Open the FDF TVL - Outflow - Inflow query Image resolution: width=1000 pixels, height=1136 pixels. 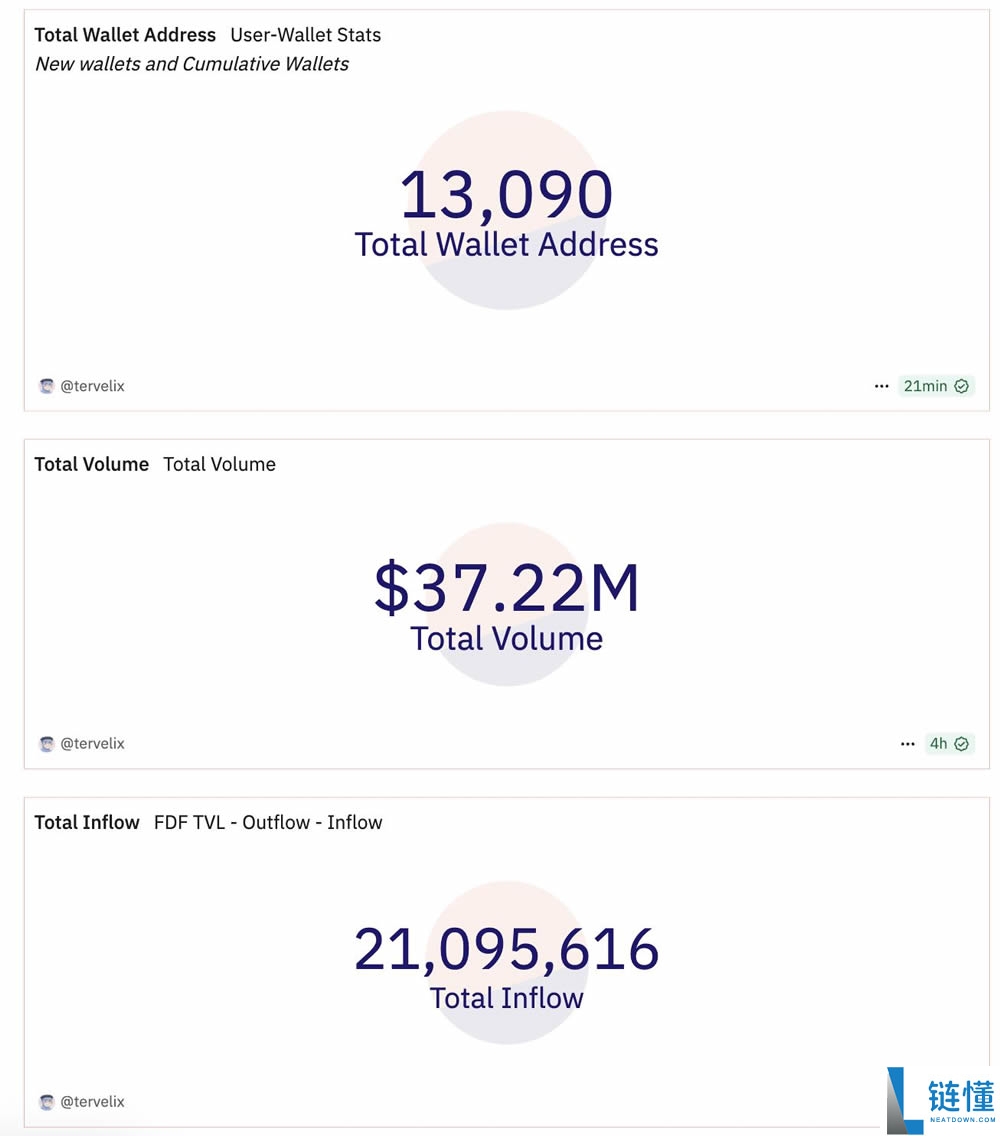coord(268,822)
